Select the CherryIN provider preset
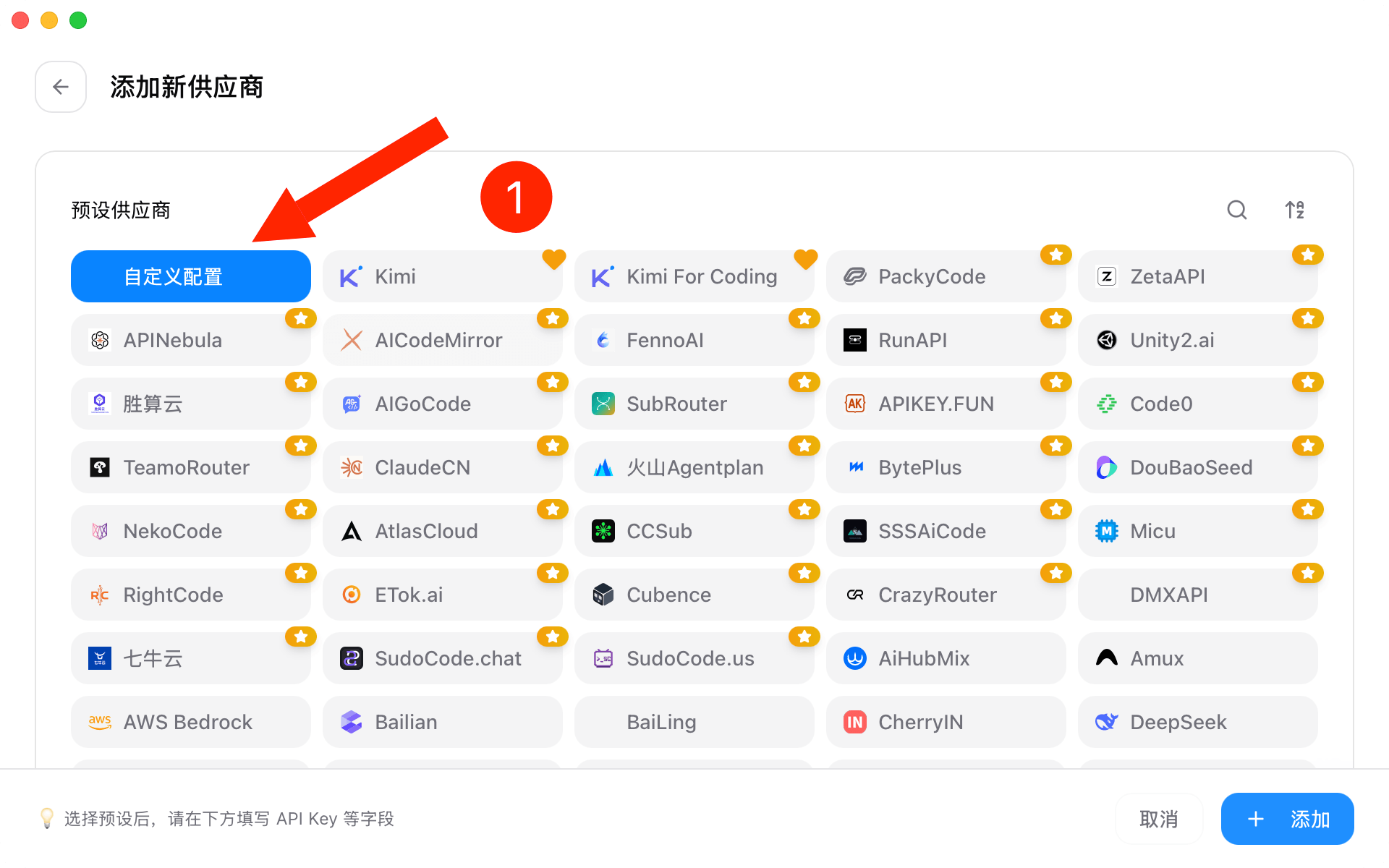 pyautogui.click(x=946, y=722)
